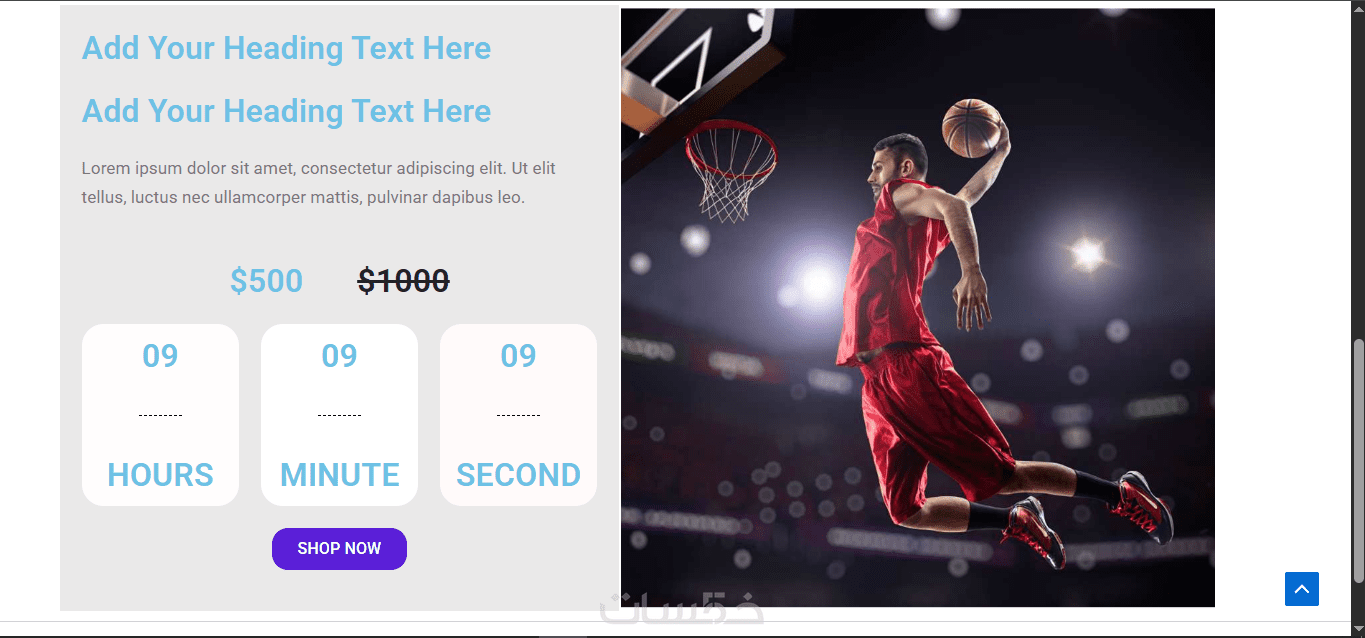The width and height of the screenshot is (1365, 638).
Task: Click the watermark logo at page bottom
Action: (682, 610)
